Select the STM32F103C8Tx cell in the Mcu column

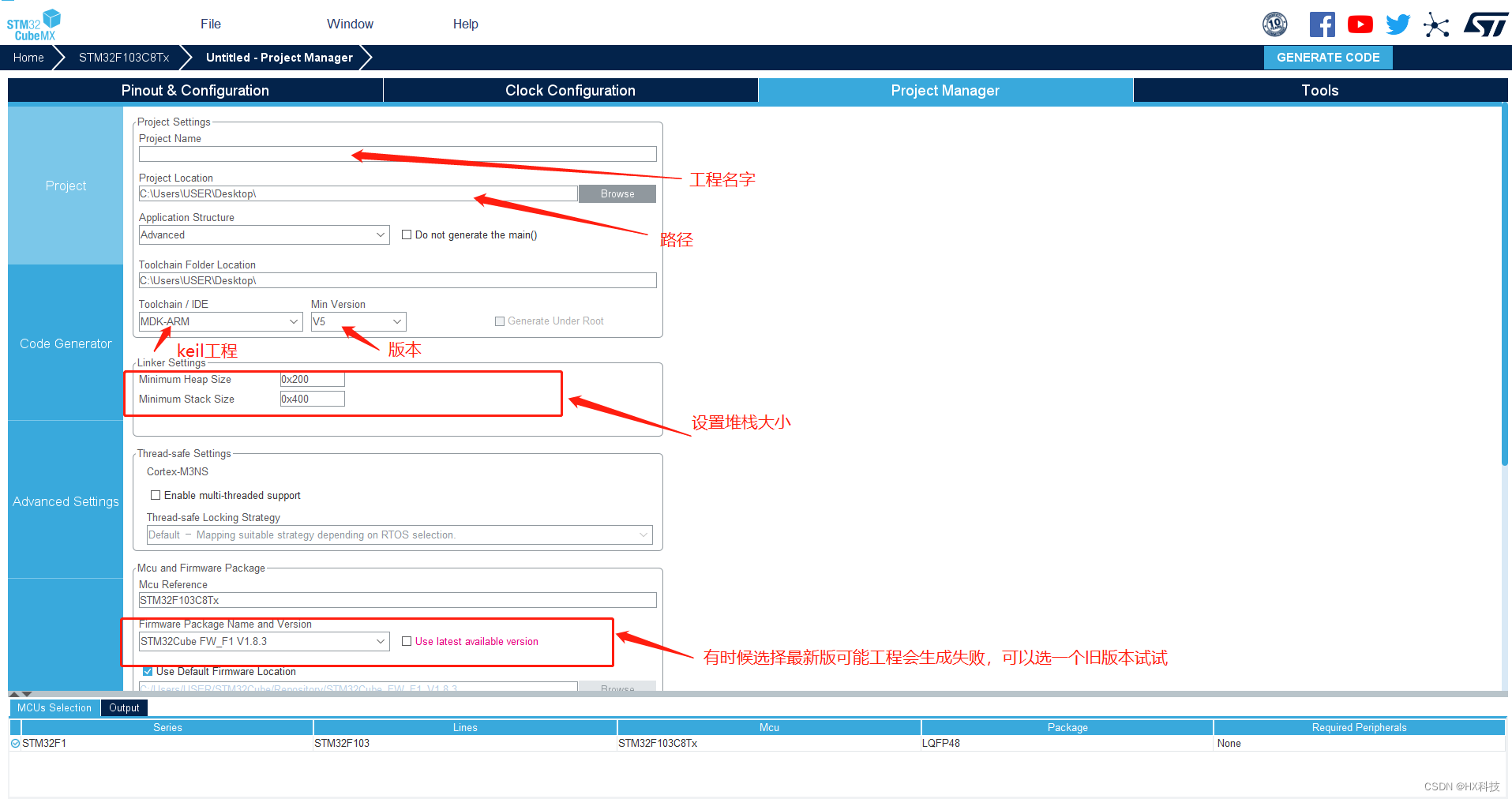coord(769,743)
